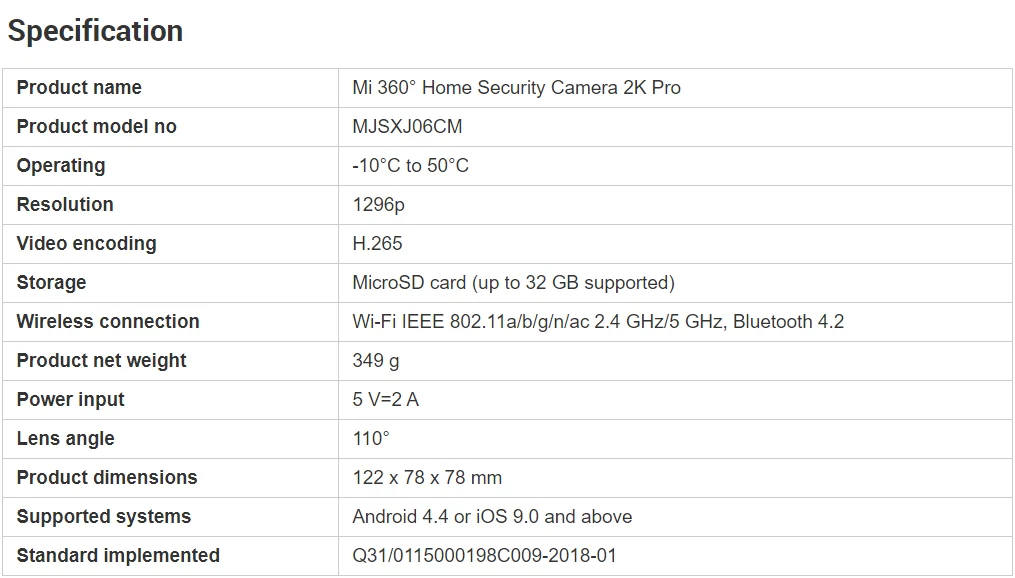Select the Mi 360° Home Security Camera text
This screenshot has height=578, width=1015.
[x=516, y=88]
